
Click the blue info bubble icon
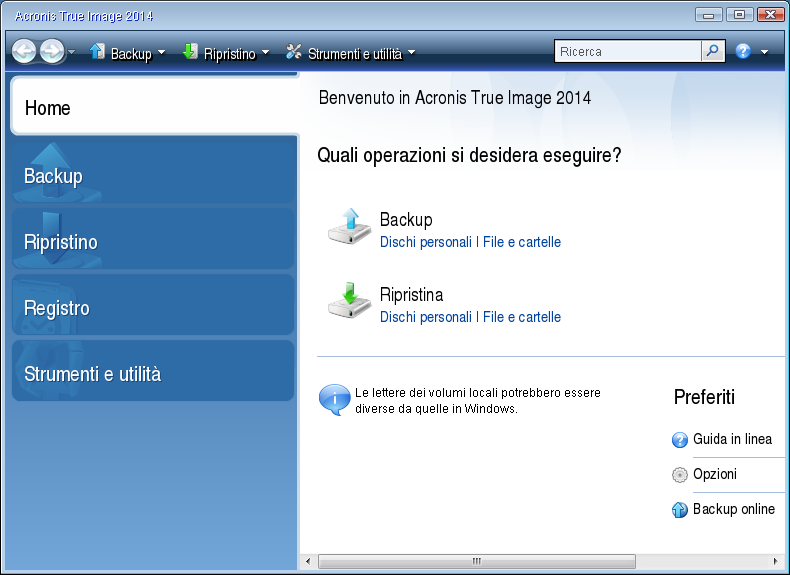coord(335,400)
